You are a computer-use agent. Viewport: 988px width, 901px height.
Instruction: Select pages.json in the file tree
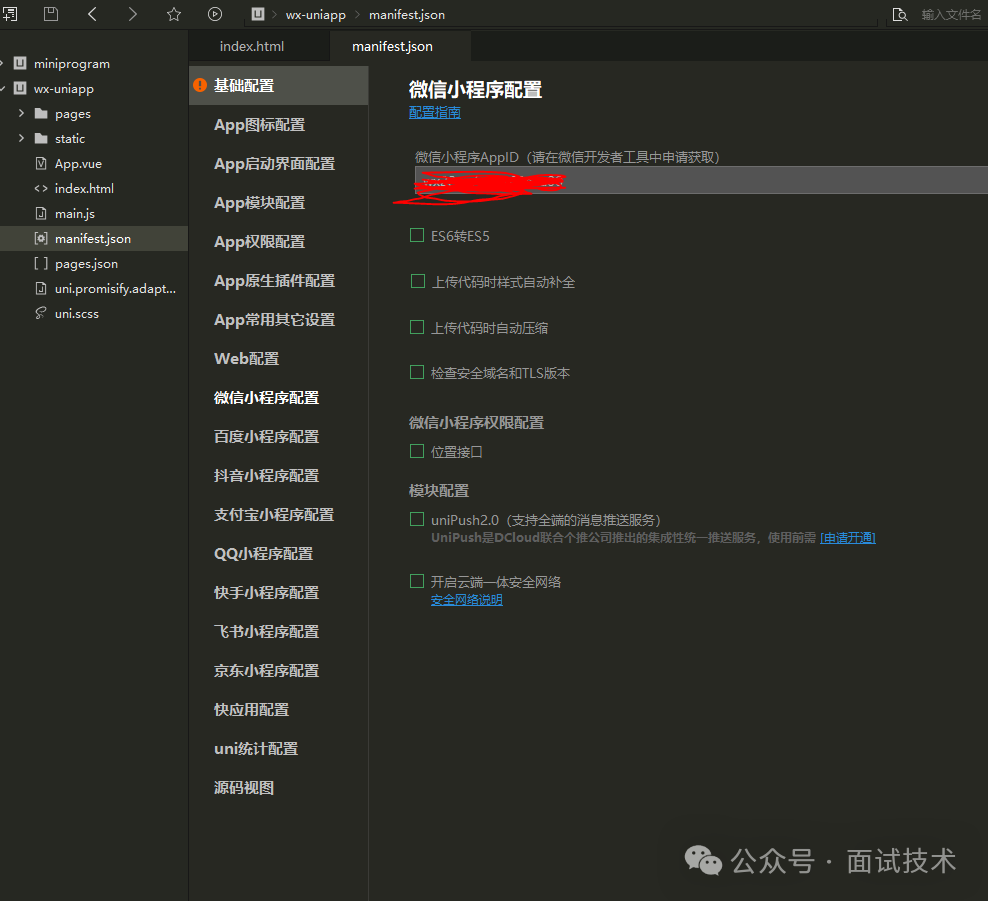click(x=86, y=263)
